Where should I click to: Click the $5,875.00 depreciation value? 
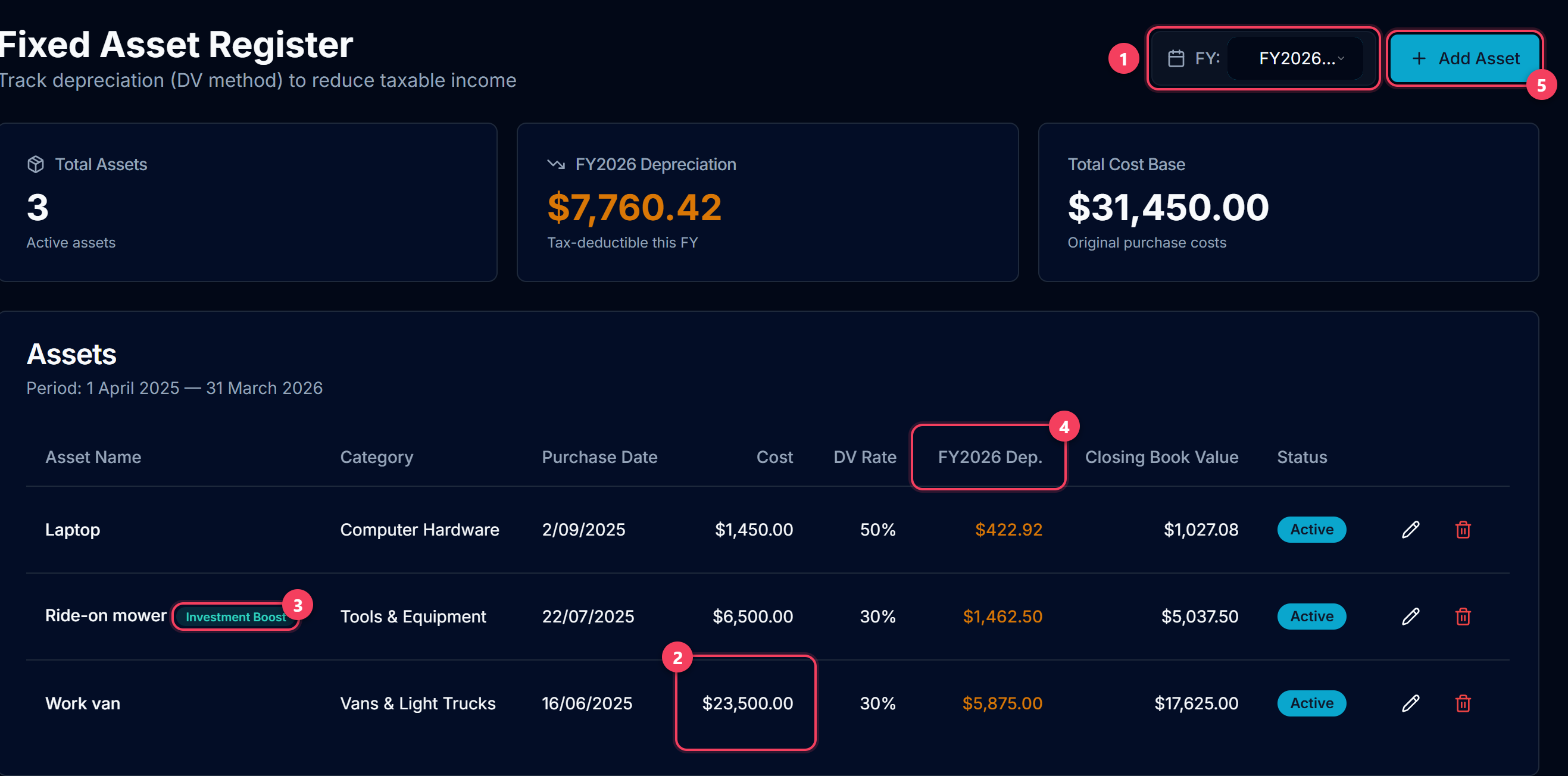coord(1002,703)
